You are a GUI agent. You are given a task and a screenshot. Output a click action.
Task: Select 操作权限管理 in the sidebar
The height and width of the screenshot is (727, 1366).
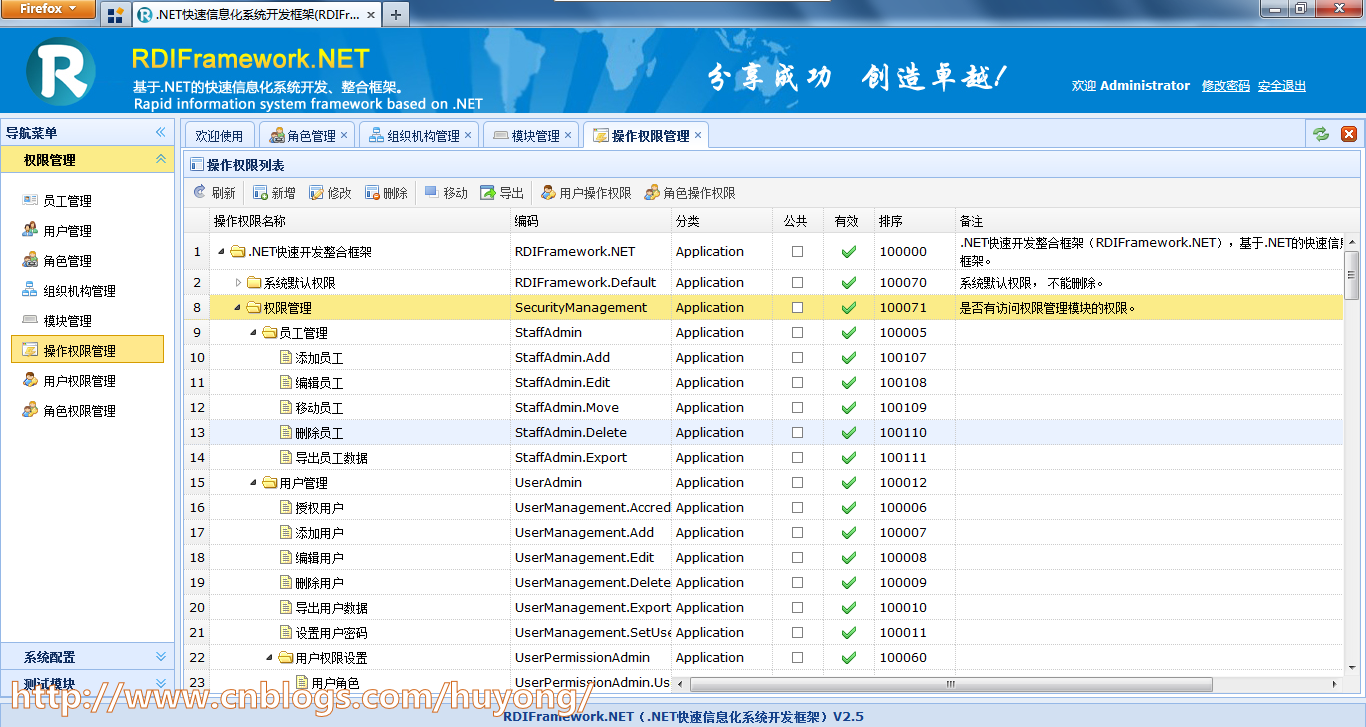coord(87,349)
